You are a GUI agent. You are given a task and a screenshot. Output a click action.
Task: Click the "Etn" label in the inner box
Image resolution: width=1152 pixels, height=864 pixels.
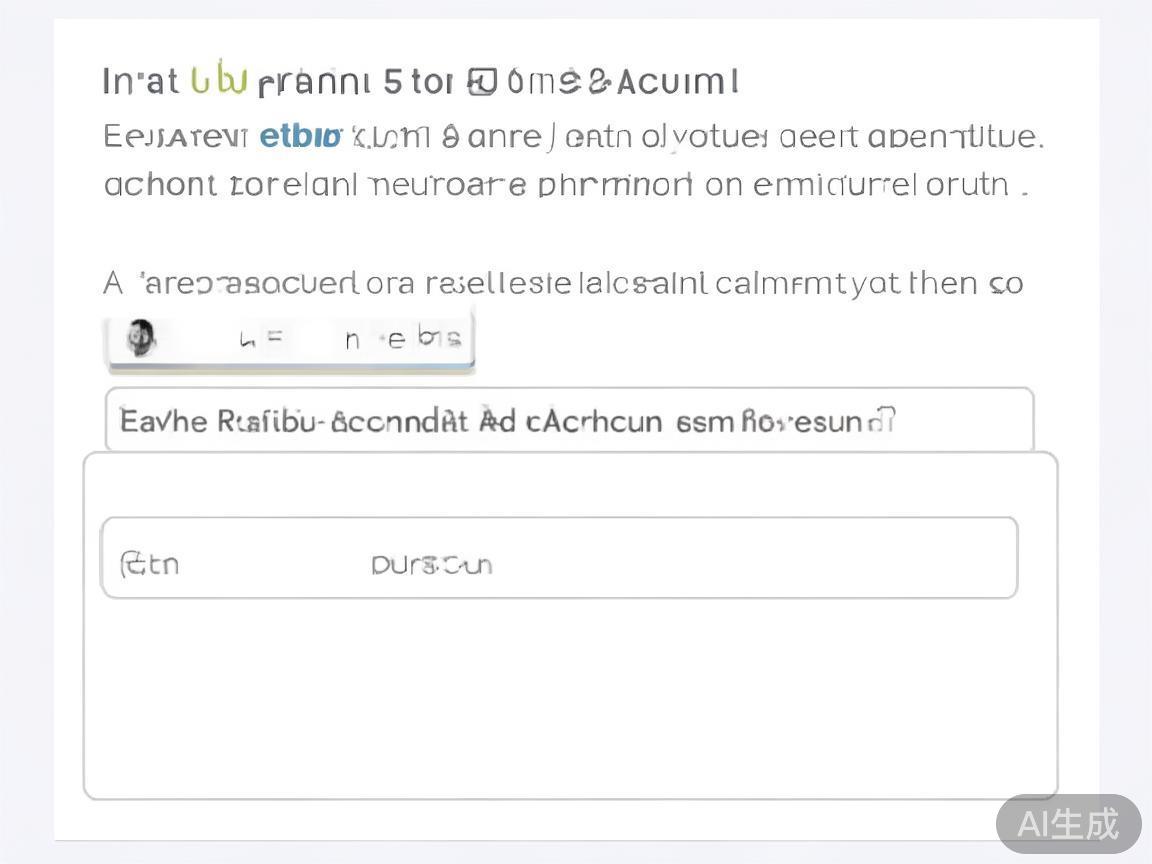(x=149, y=564)
